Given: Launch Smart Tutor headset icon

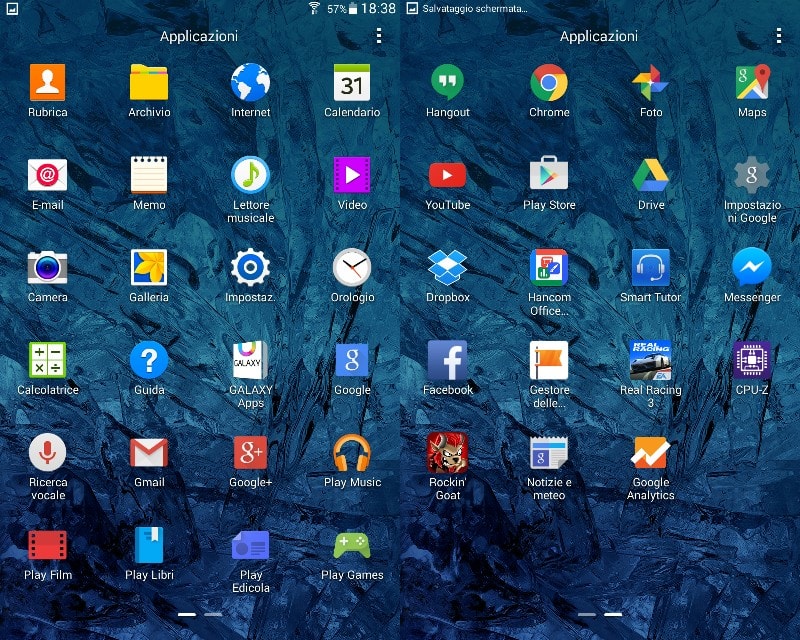Looking at the screenshot, I should [650, 267].
